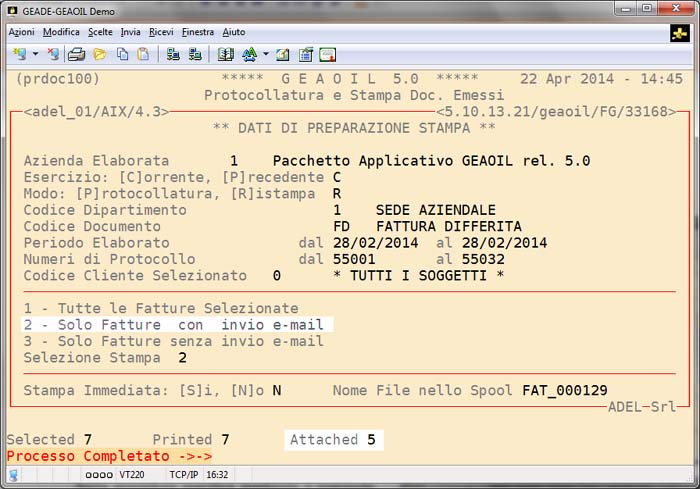The image size is (700, 489).
Task: Click the open folder toolbar icon
Action: point(99,54)
